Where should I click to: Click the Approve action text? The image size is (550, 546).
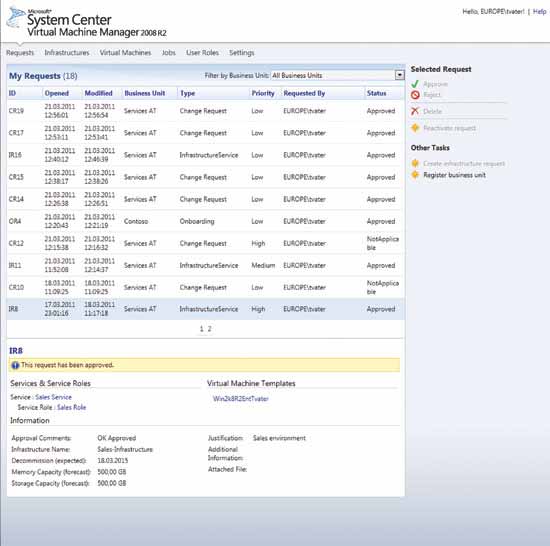point(435,84)
